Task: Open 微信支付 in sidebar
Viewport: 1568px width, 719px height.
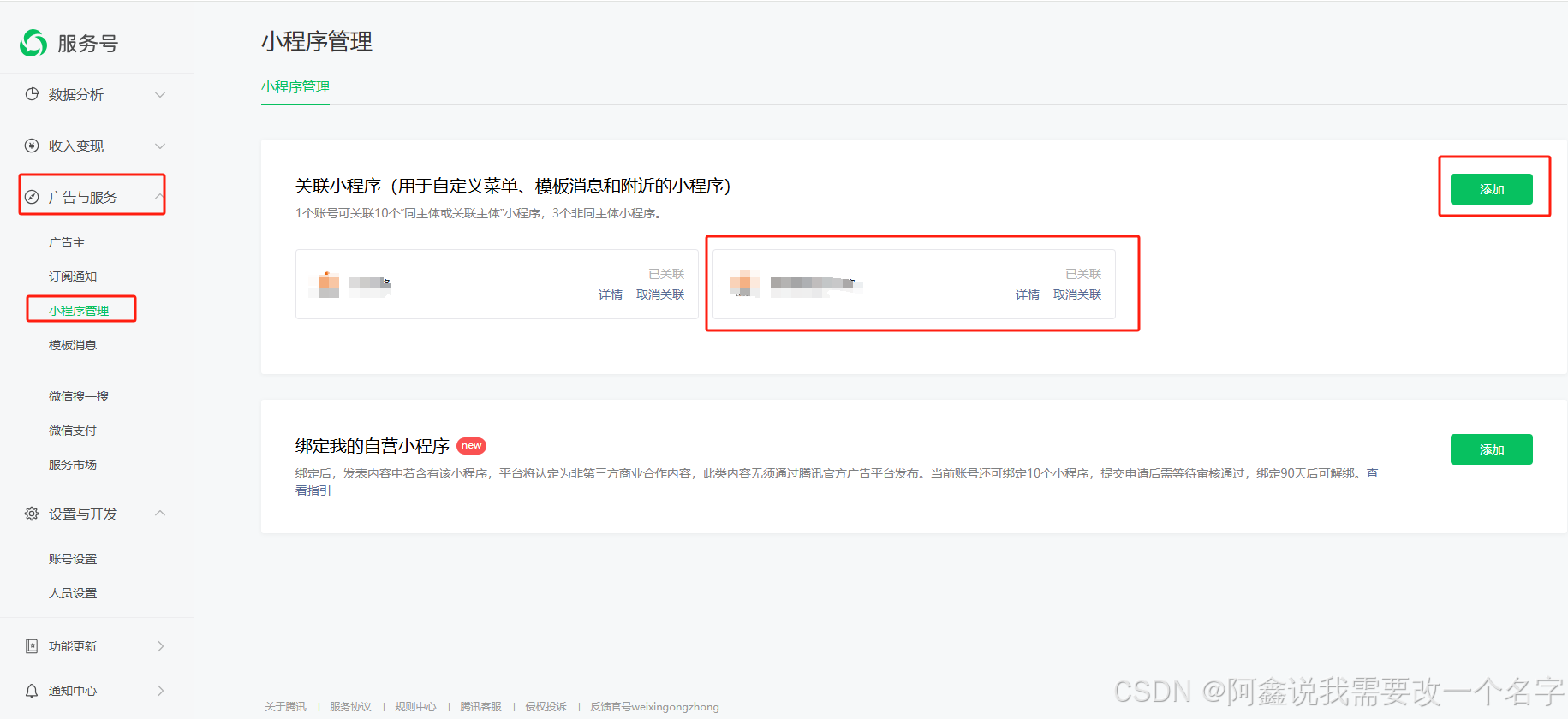Action: point(73,431)
